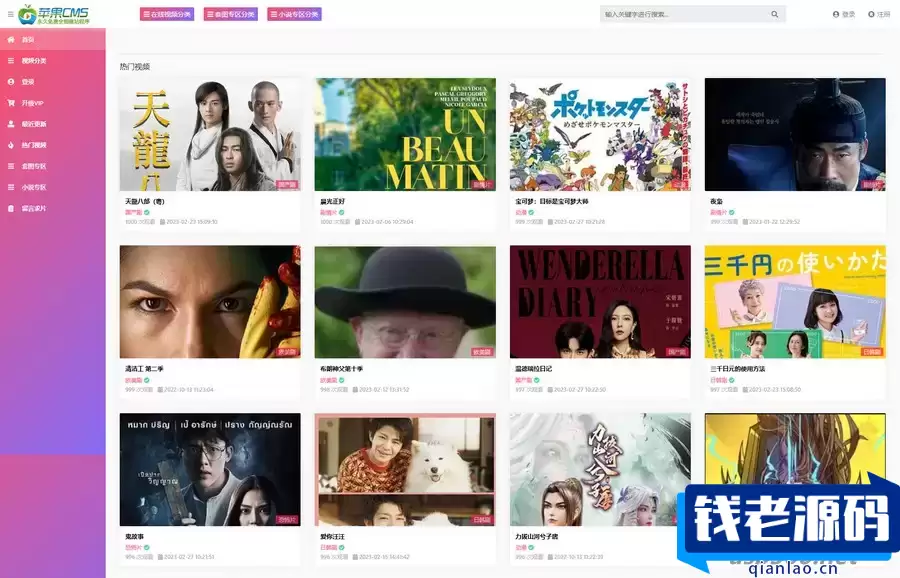
Task: Click the calendar icon under 天龙八部
Action: [x=162, y=222]
